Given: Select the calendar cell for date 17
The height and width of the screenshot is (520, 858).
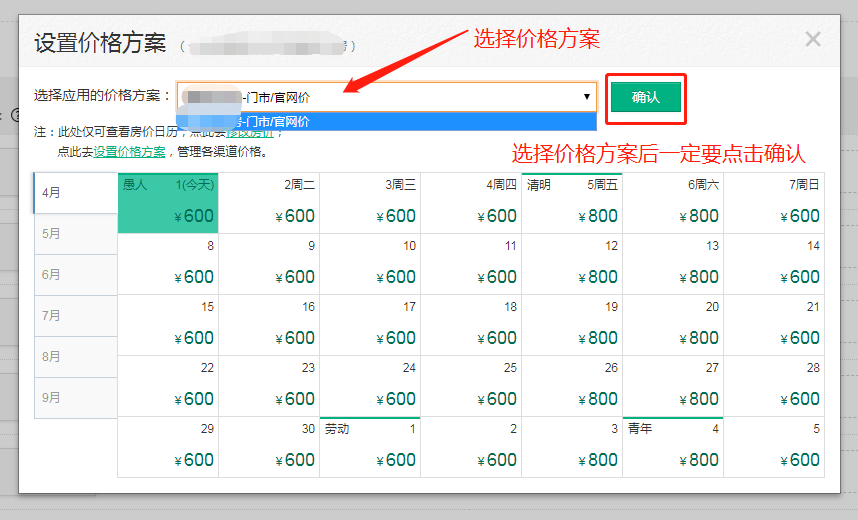Looking at the screenshot, I should [x=370, y=325].
